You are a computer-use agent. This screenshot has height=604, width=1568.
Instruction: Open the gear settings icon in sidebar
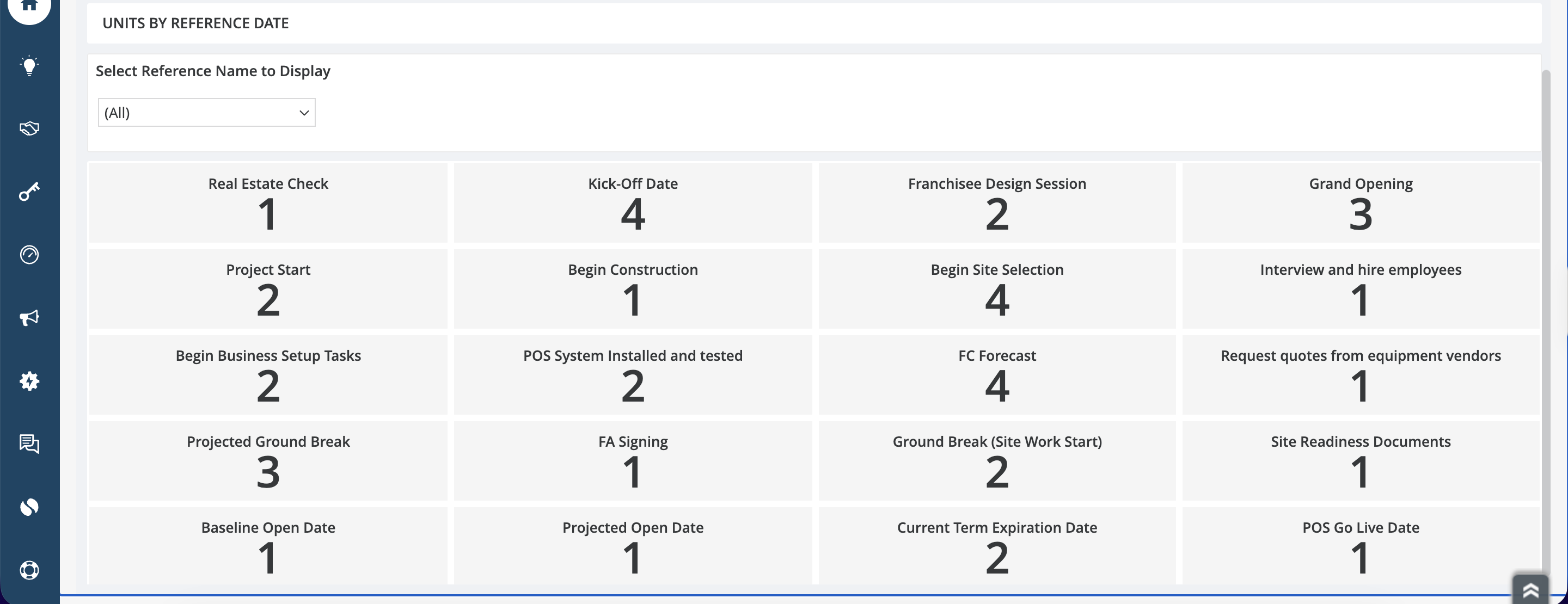29,381
